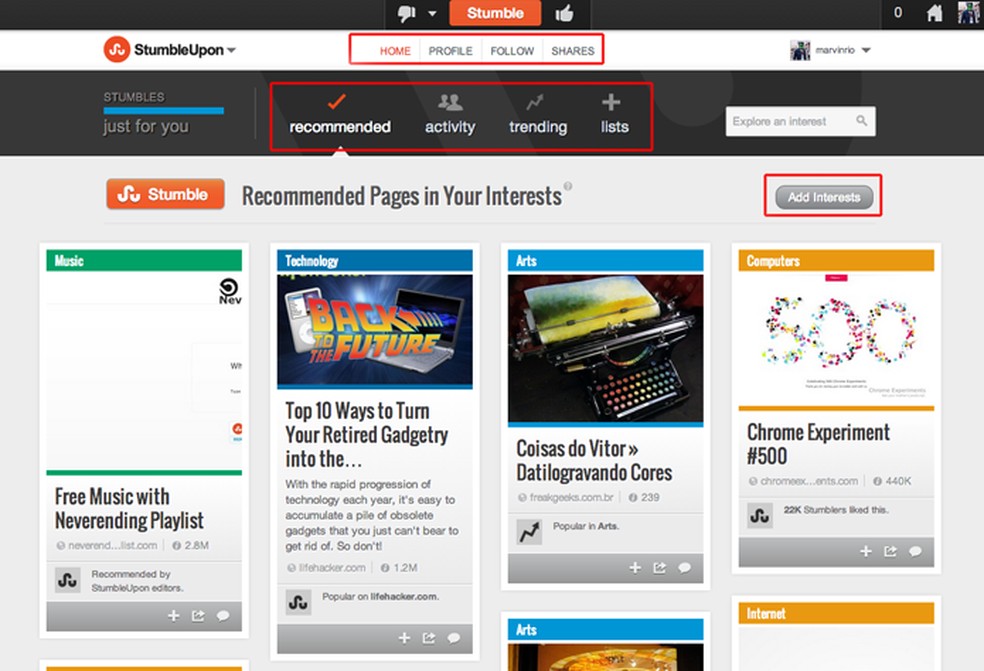Click the 239 views count
984x671 pixels.
click(x=644, y=497)
